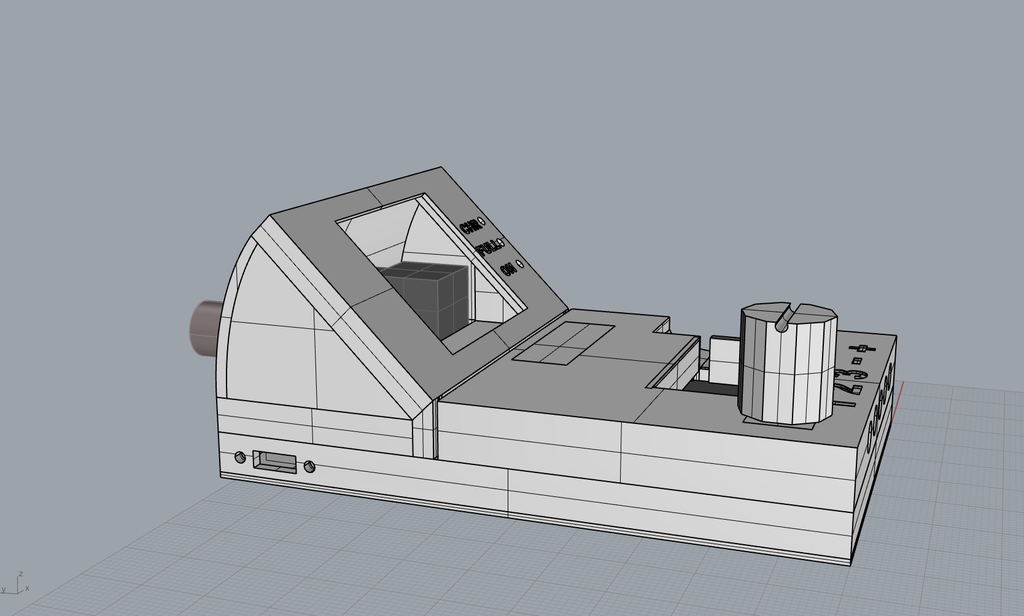Select the engraved CHR text
The height and width of the screenshot is (616, 1024).
469,228
